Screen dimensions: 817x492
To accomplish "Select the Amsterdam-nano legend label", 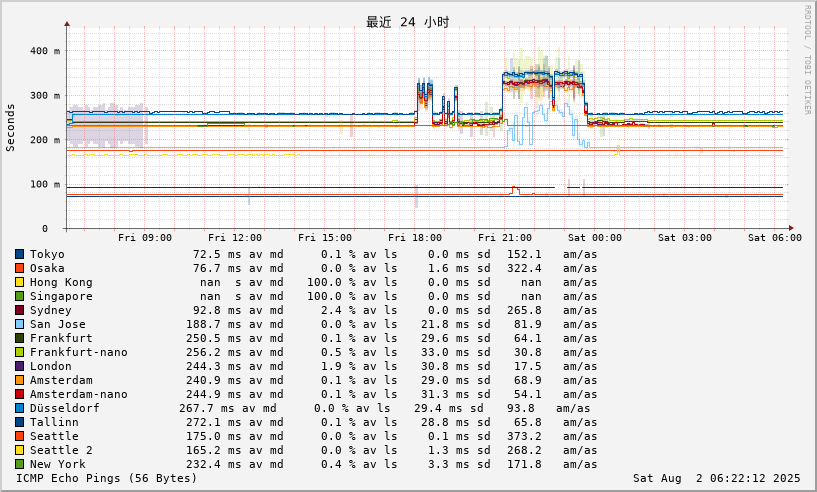I will 79,395.
